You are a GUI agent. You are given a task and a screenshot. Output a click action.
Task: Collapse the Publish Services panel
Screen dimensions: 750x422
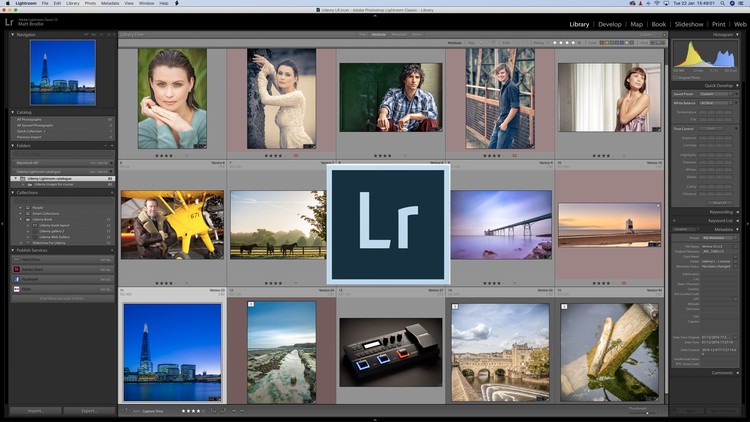click(x=12, y=250)
